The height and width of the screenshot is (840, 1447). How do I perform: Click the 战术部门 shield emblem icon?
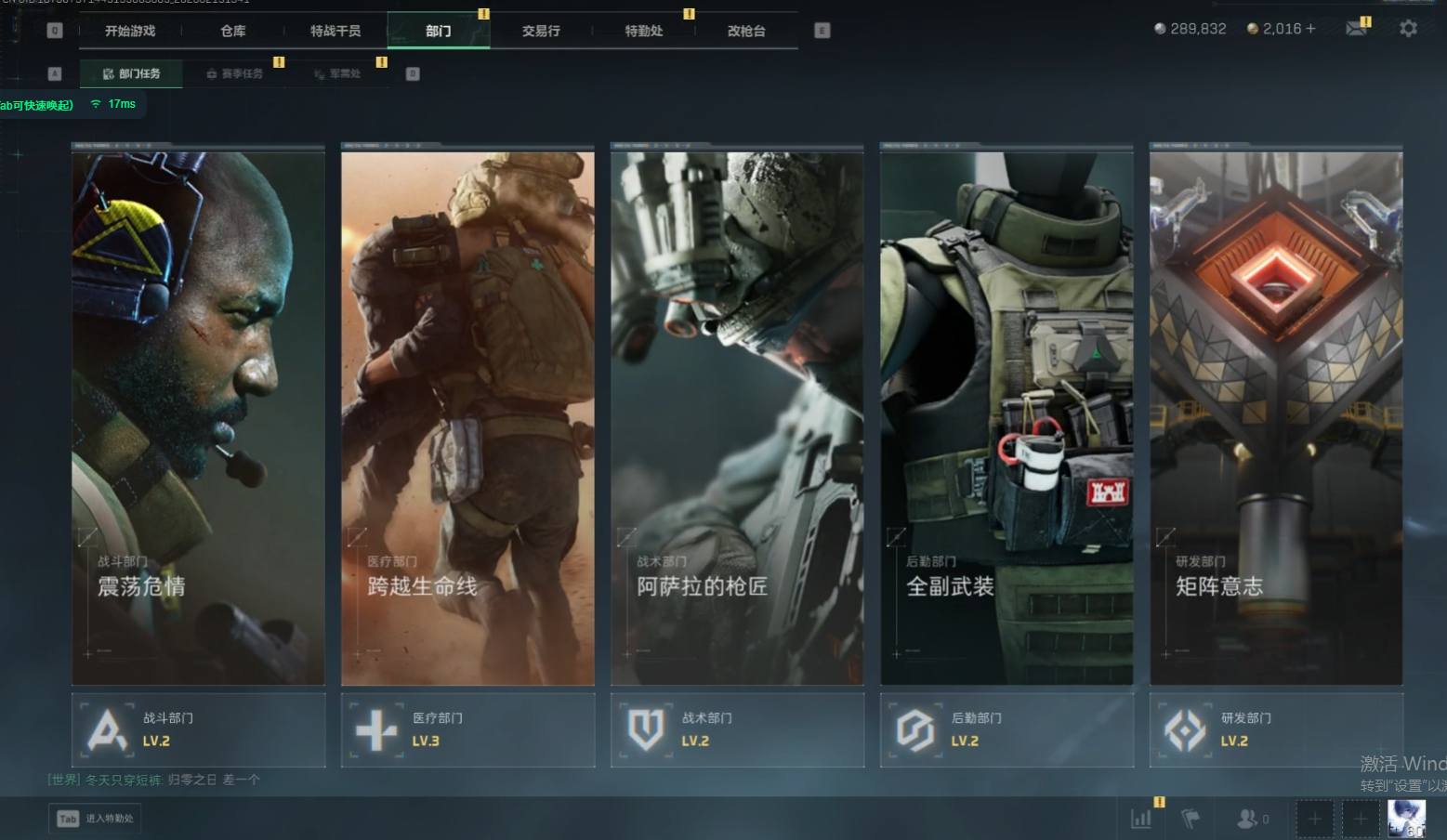pyautogui.click(x=646, y=730)
